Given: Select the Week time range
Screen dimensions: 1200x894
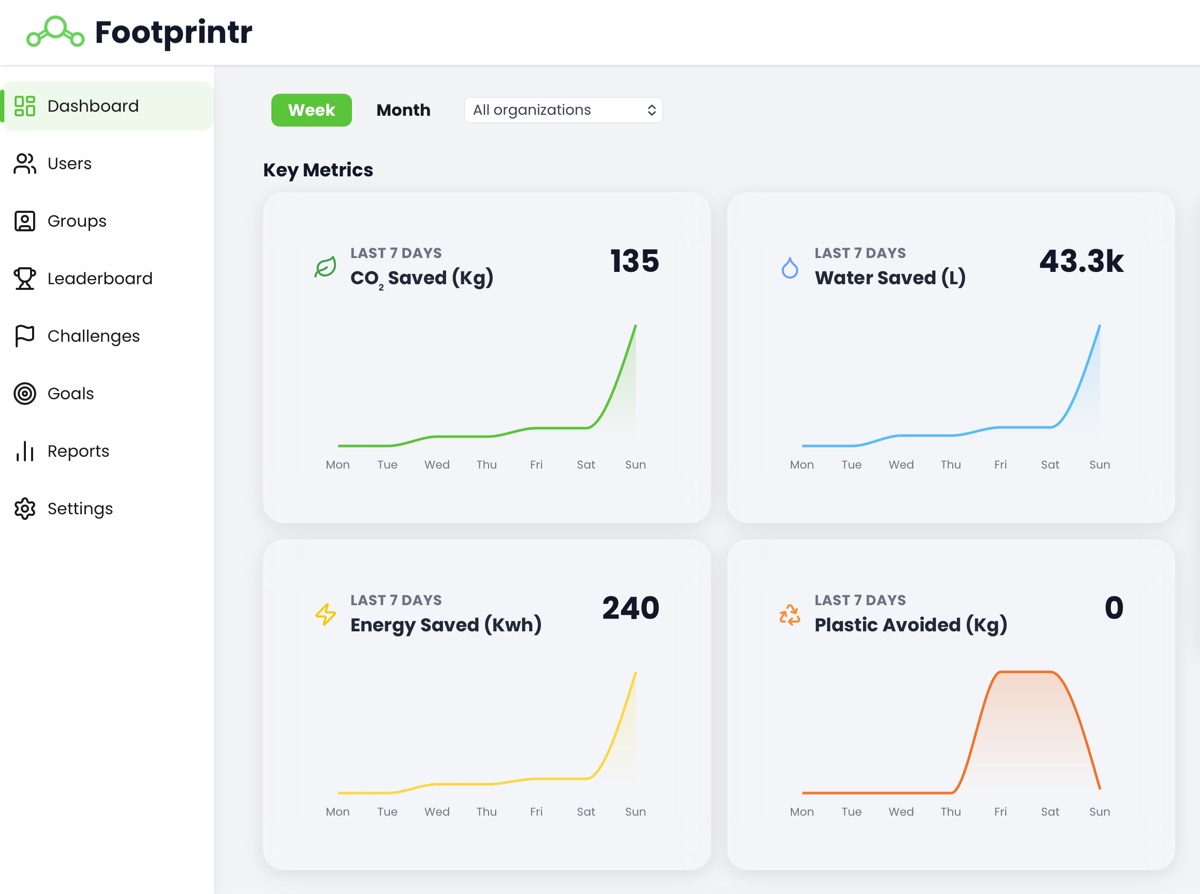Looking at the screenshot, I should click(311, 110).
